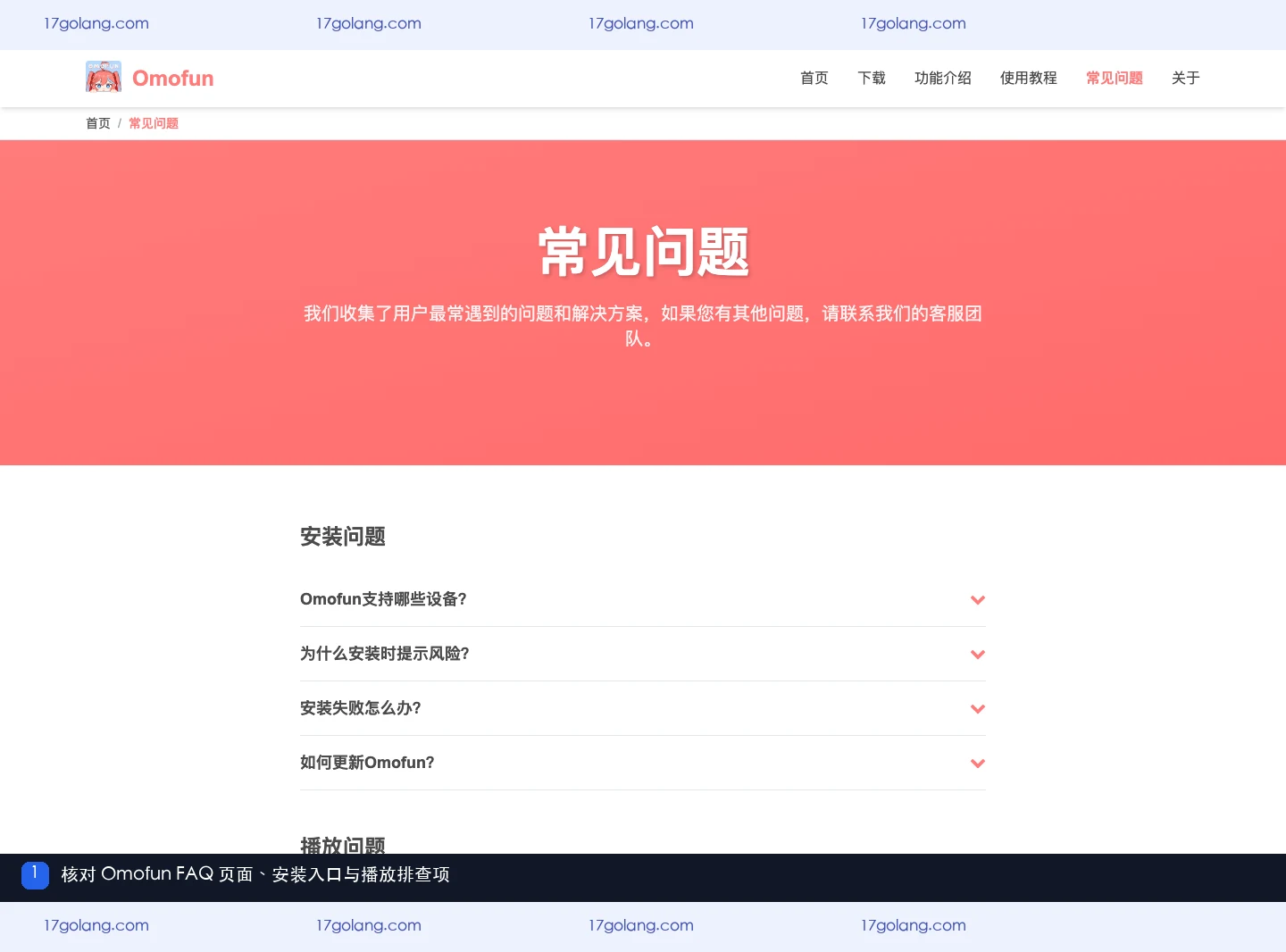Select the 使用教程 navigation item
The height and width of the screenshot is (952, 1286).
pos(1029,79)
